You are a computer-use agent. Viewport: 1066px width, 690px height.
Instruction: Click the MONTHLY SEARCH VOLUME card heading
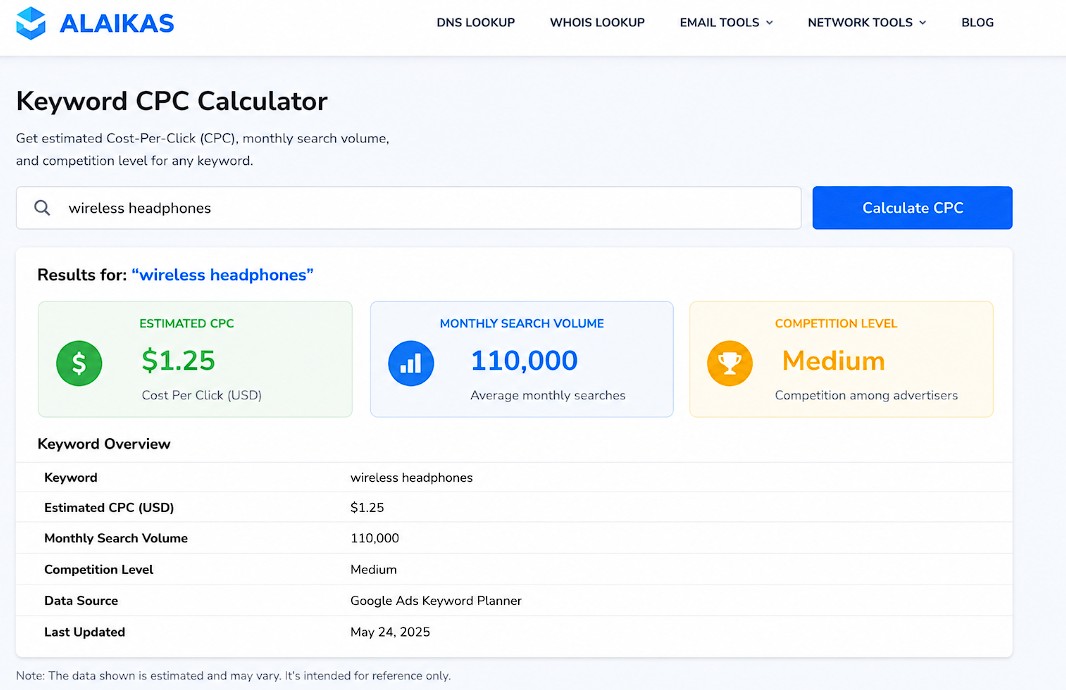tap(521, 324)
